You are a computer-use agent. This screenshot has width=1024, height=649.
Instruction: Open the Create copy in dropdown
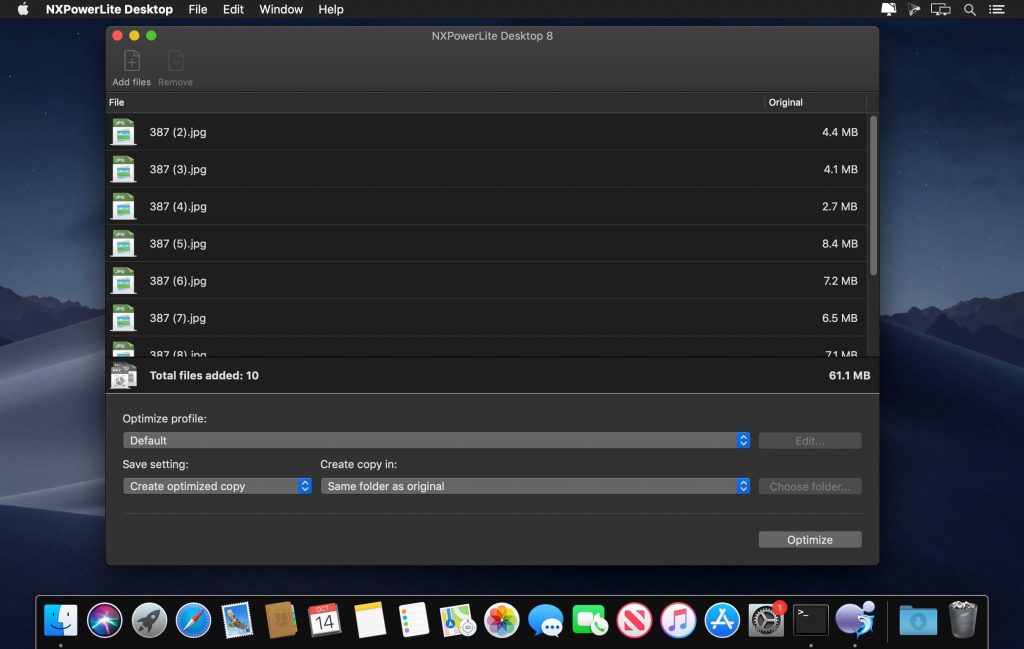coord(537,486)
